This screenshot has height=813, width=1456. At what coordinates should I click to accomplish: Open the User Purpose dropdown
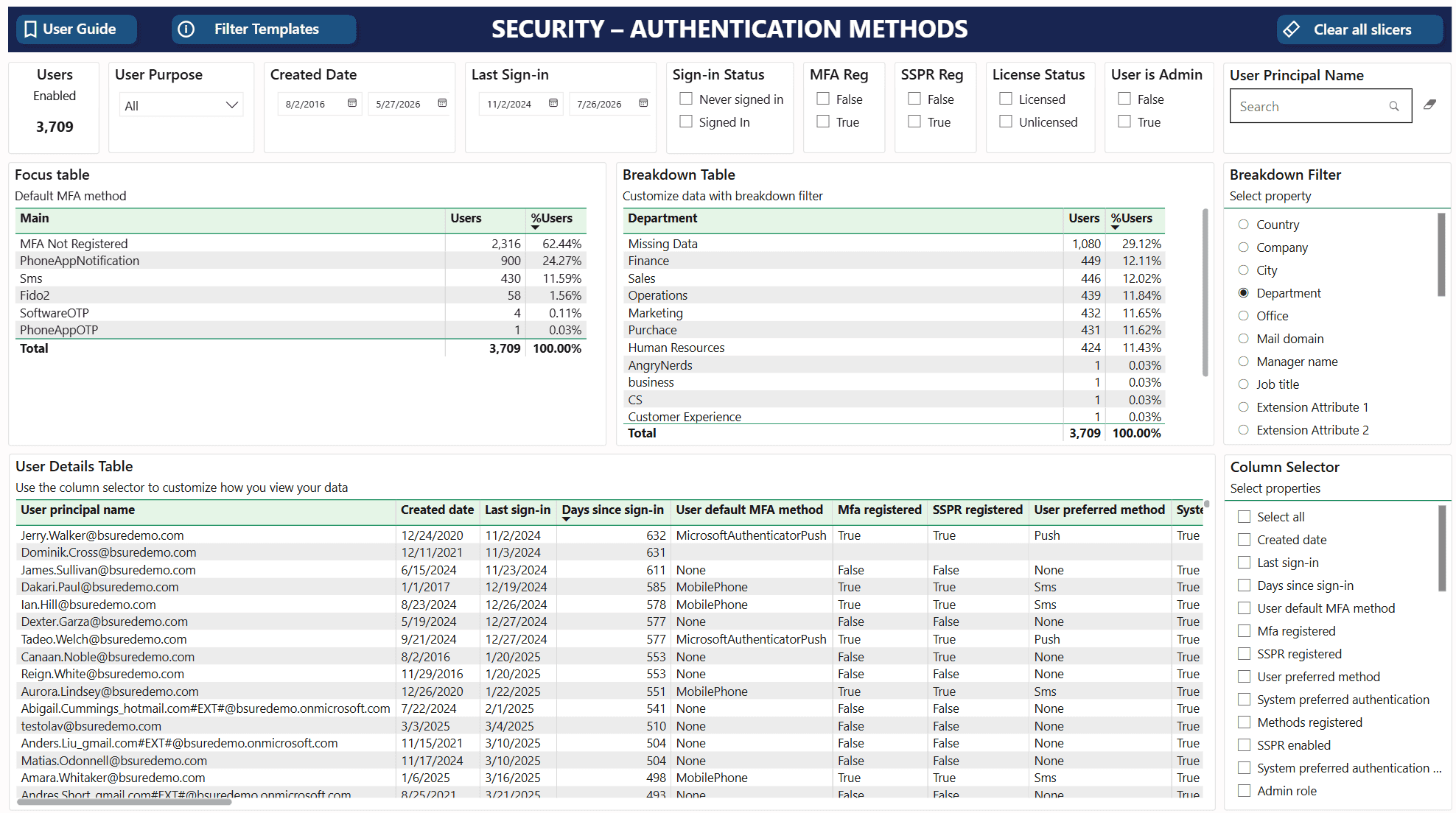coord(181,105)
